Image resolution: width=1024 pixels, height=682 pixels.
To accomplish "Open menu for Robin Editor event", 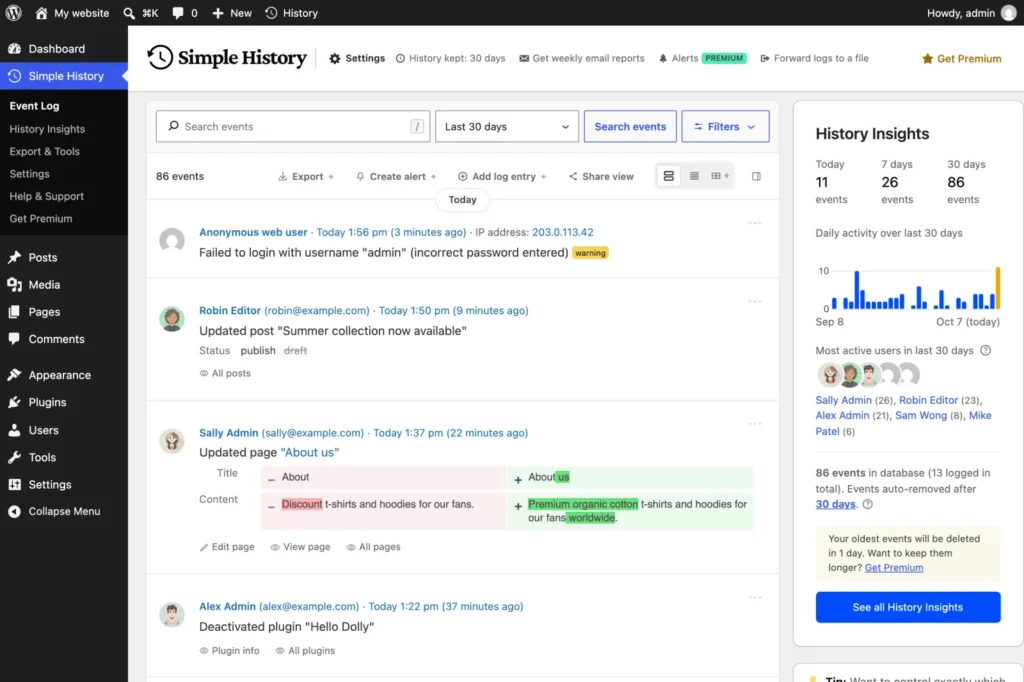I will click(755, 302).
